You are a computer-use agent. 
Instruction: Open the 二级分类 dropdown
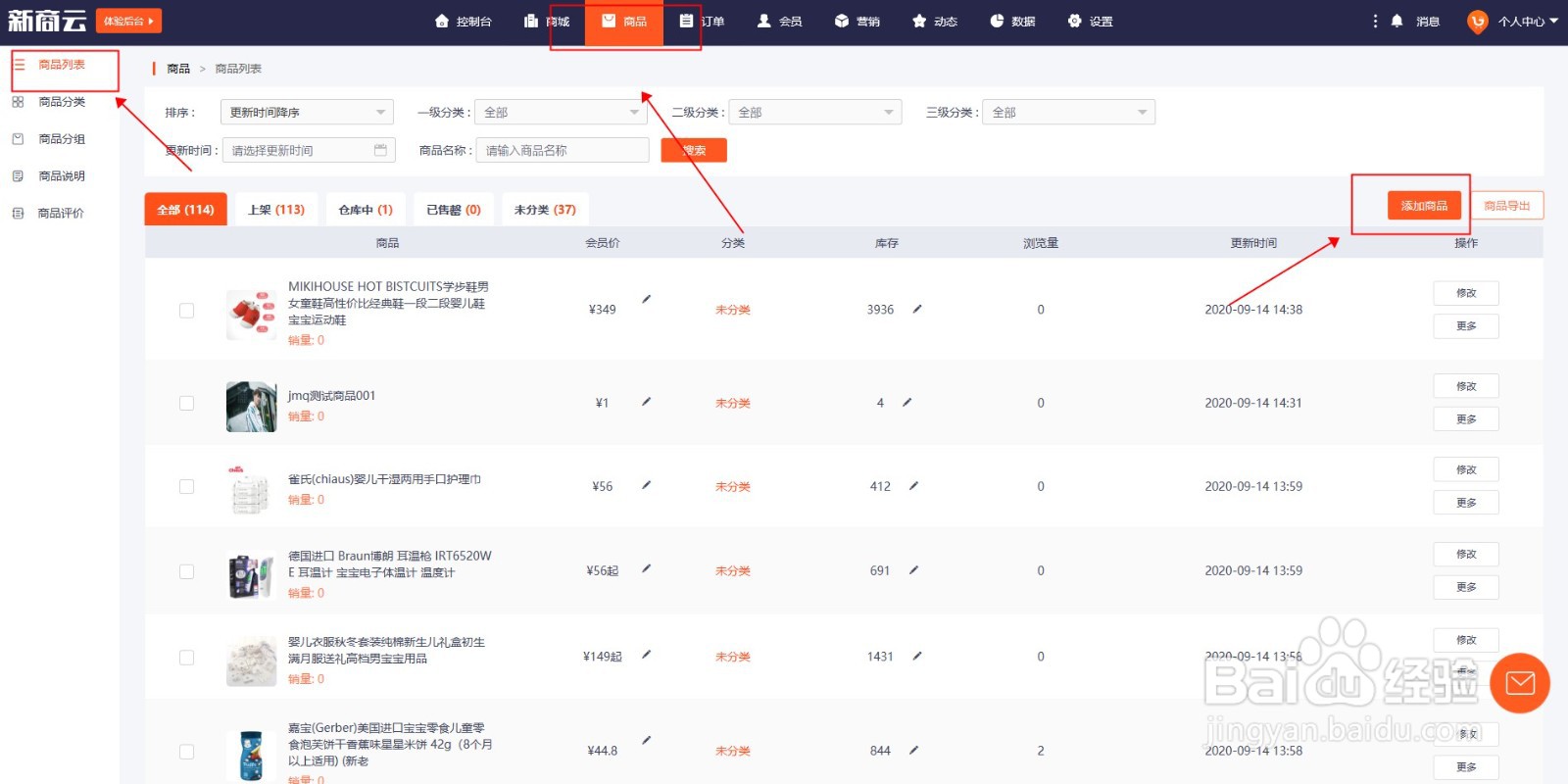point(814,112)
